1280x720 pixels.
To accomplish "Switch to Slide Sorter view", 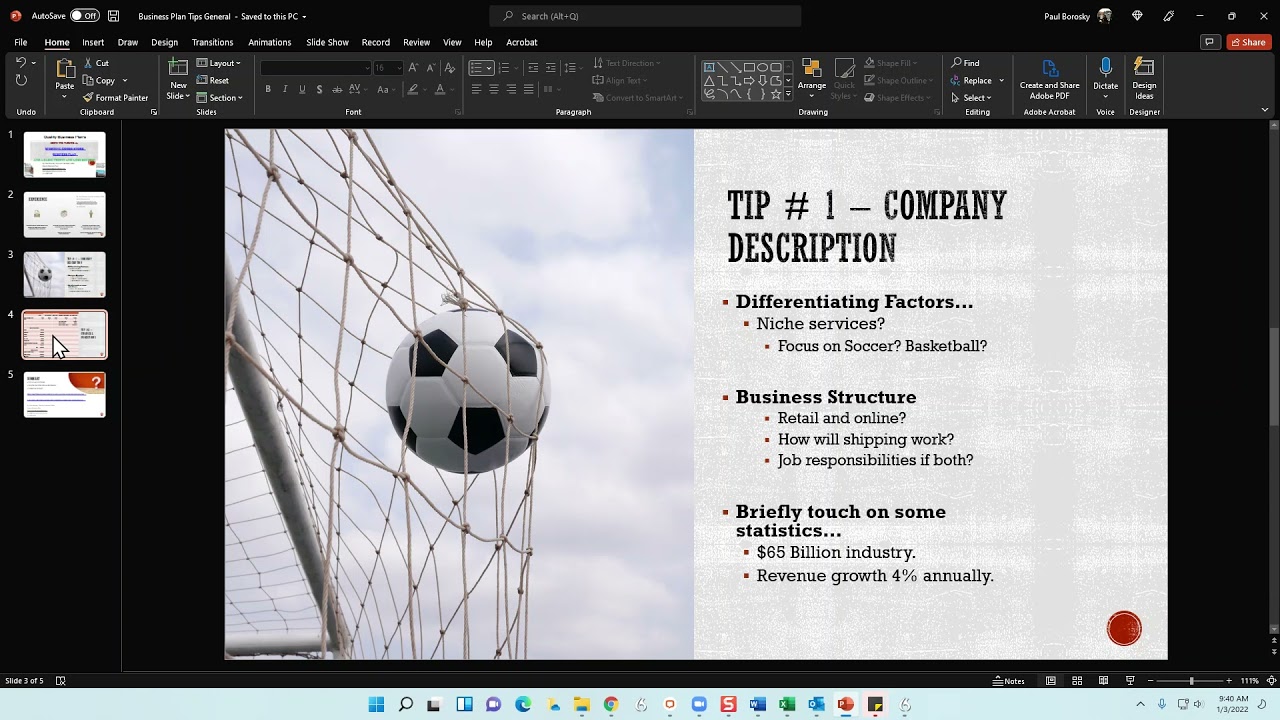I will 1077,681.
